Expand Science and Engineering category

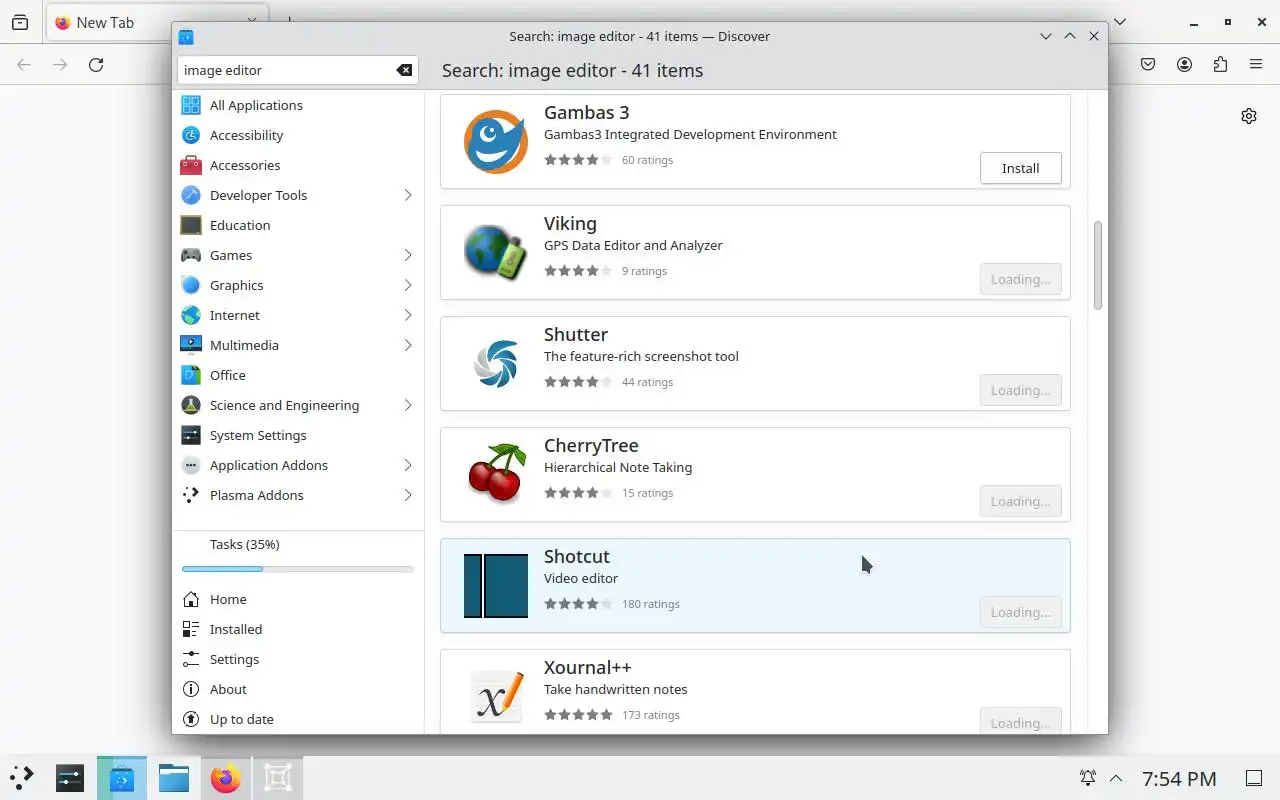pyautogui.click(x=408, y=405)
